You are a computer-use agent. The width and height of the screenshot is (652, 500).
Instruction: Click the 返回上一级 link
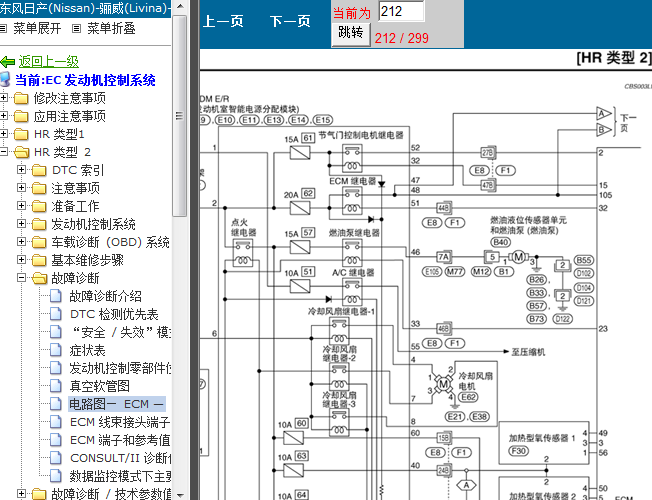pos(49,62)
